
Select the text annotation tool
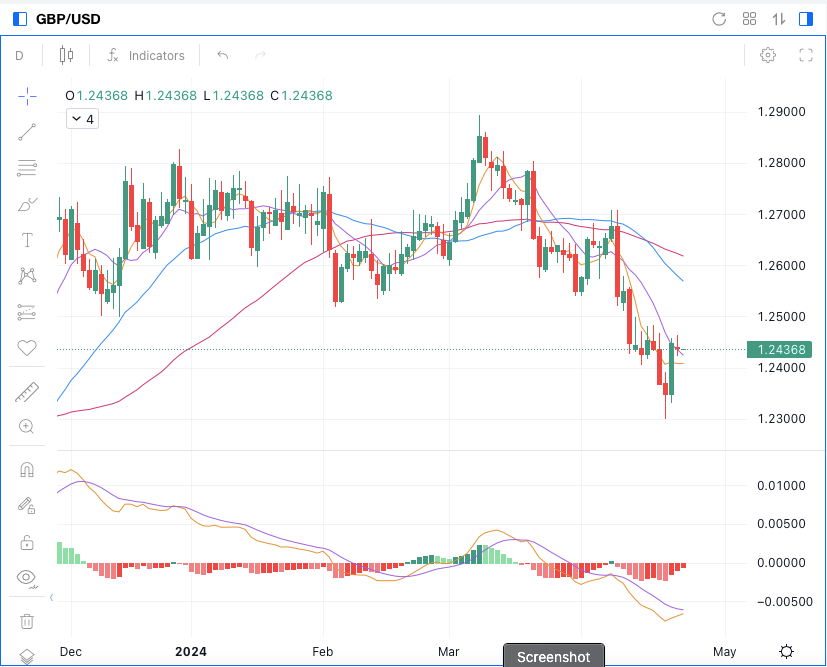(27, 240)
